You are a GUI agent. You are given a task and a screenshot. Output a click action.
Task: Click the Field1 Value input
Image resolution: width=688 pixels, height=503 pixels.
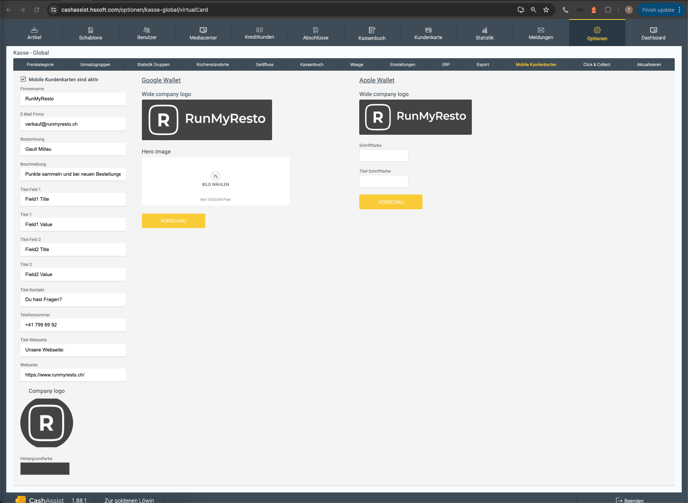pyautogui.click(x=73, y=224)
